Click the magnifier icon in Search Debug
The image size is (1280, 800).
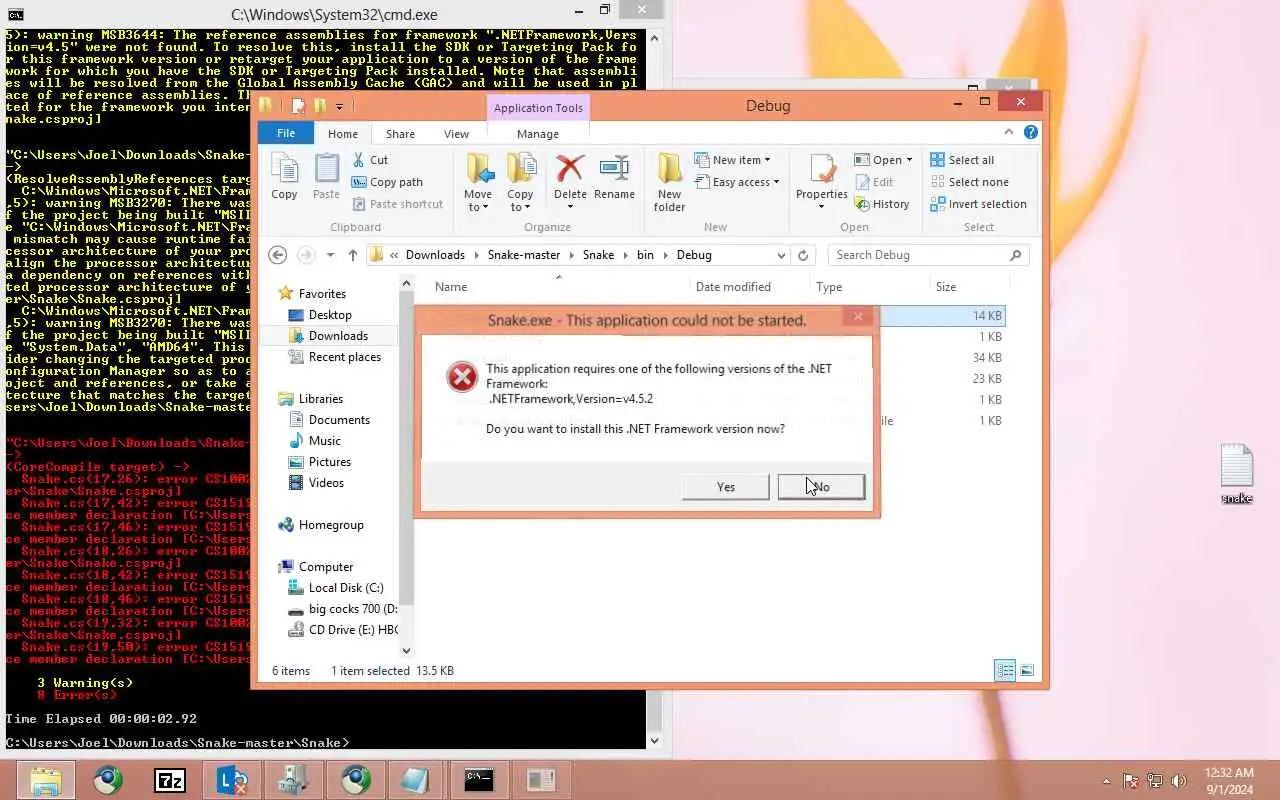coord(1015,255)
